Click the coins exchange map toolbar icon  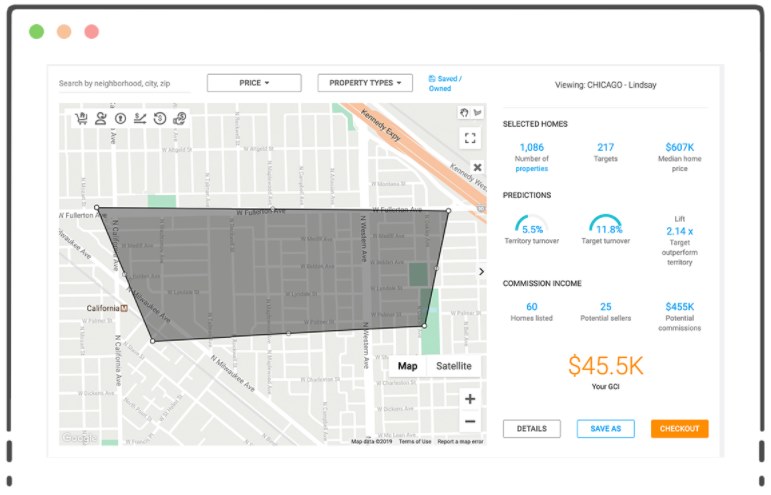[179, 118]
